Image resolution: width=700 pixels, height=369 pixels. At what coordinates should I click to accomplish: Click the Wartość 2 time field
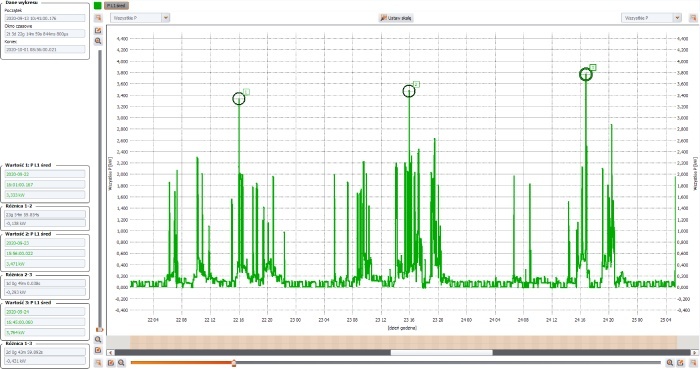[45, 253]
